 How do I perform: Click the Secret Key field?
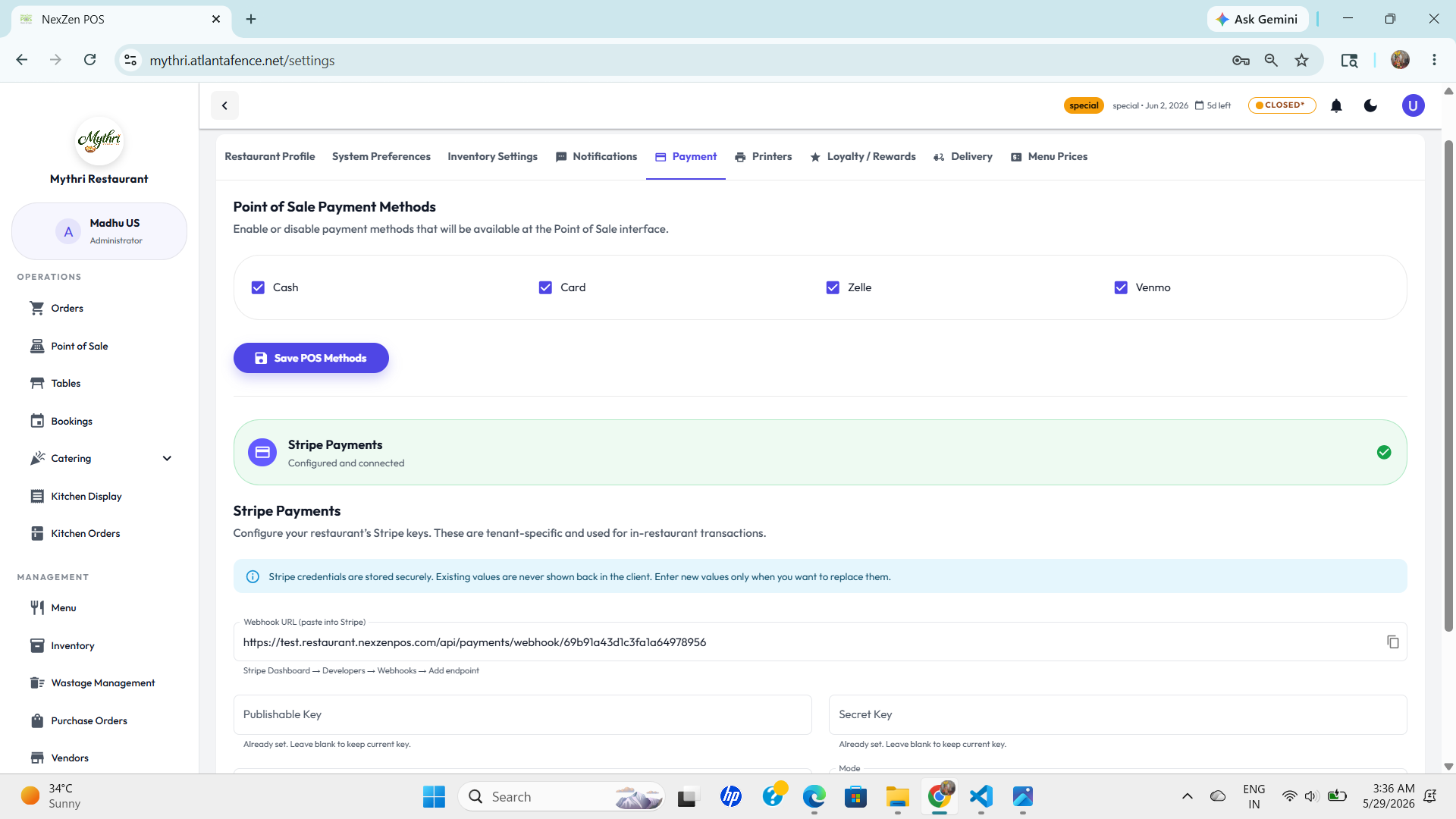[x=1118, y=714]
